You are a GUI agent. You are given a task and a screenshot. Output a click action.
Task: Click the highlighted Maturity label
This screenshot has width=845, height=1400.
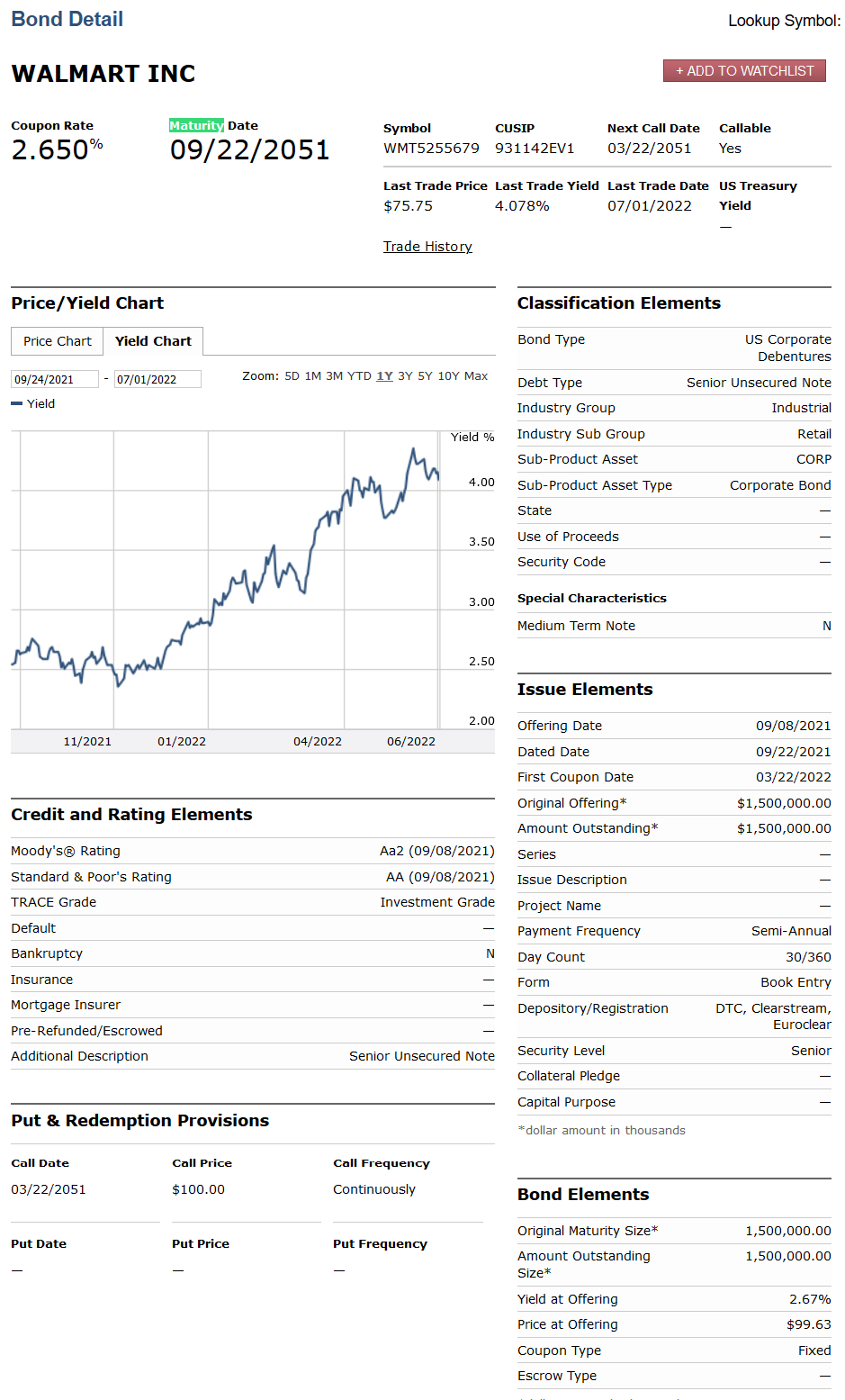(x=196, y=125)
